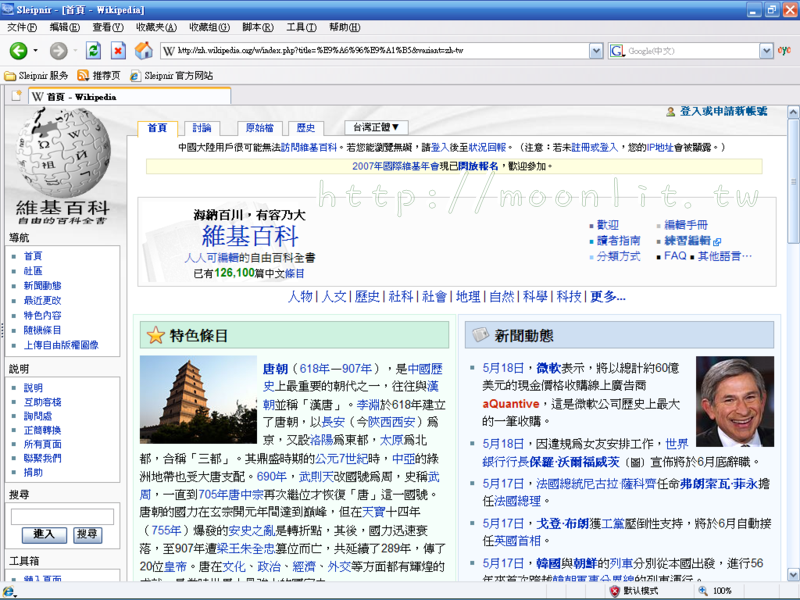This screenshot has width=800, height=600.
Task: Go to Home via house icon
Action: (x=143, y=51)
